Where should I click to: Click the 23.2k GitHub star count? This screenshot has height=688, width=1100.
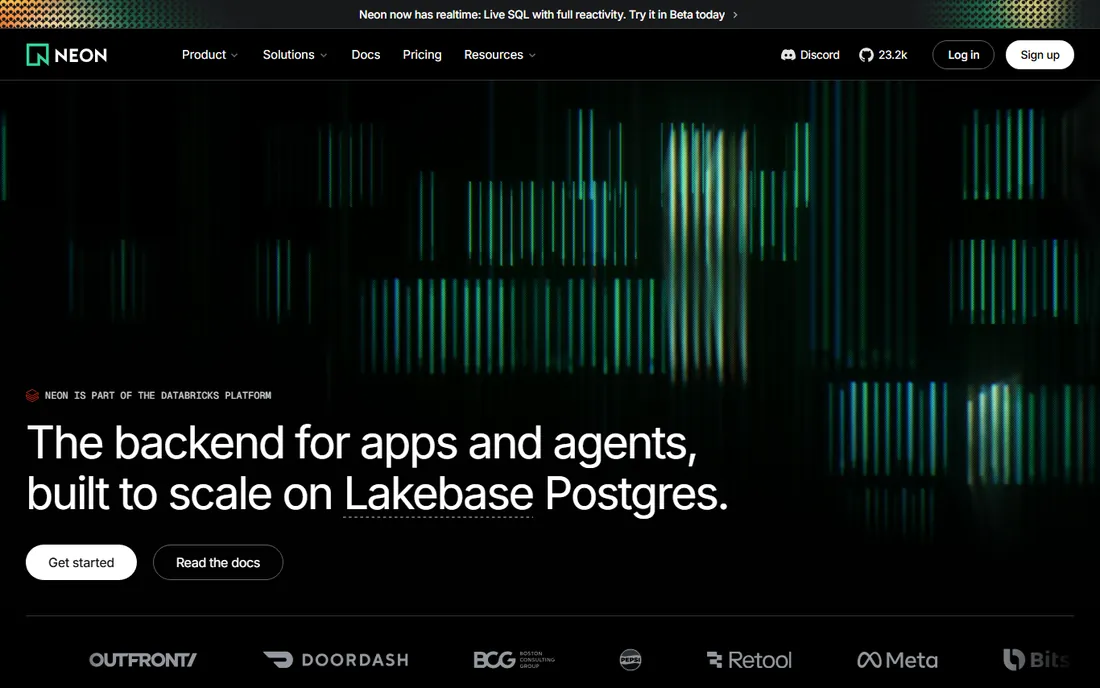[892, 55]
